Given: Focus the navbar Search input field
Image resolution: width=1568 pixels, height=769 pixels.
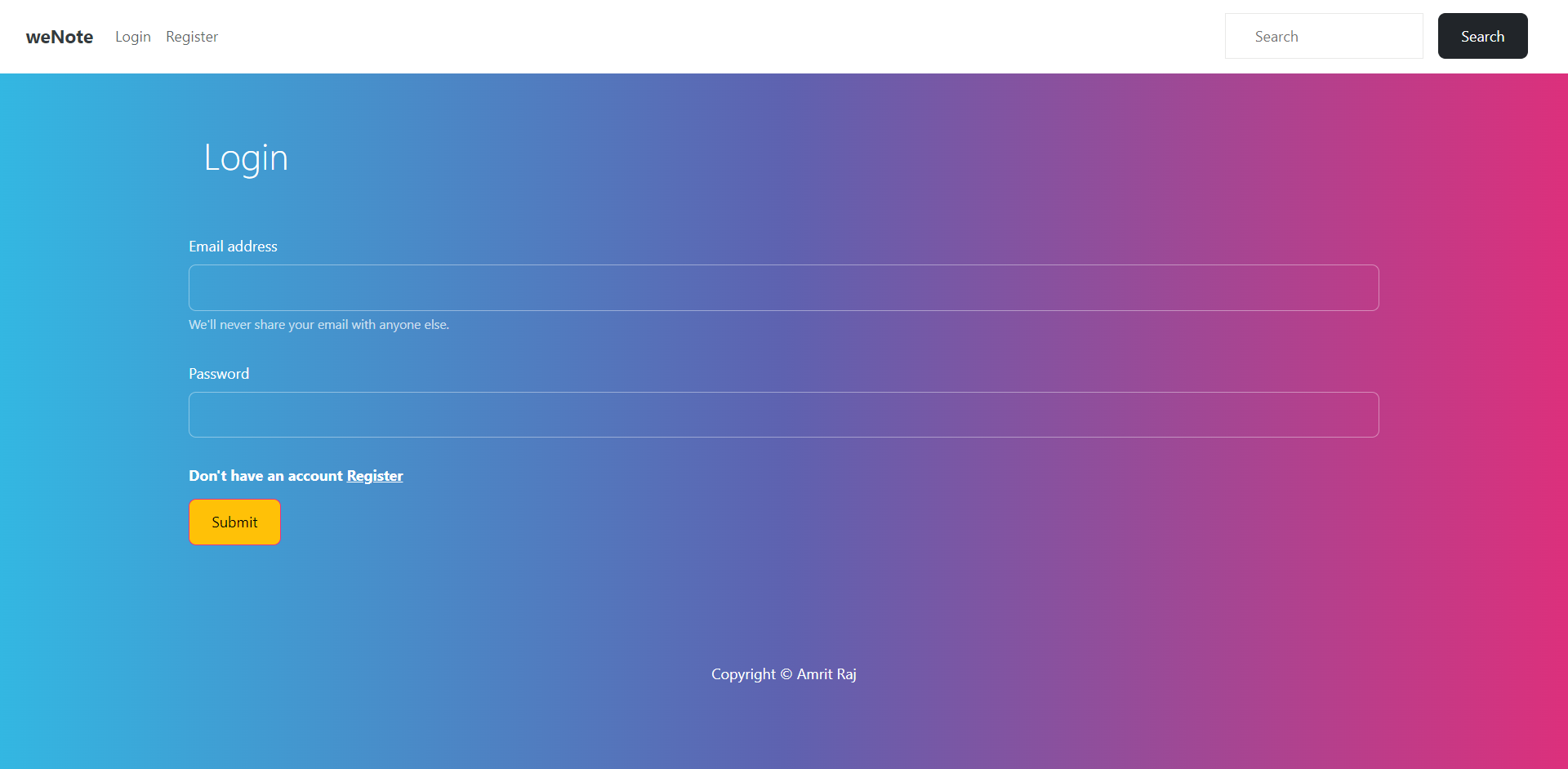Looking at the screenshot, I should coord(1324,36).
